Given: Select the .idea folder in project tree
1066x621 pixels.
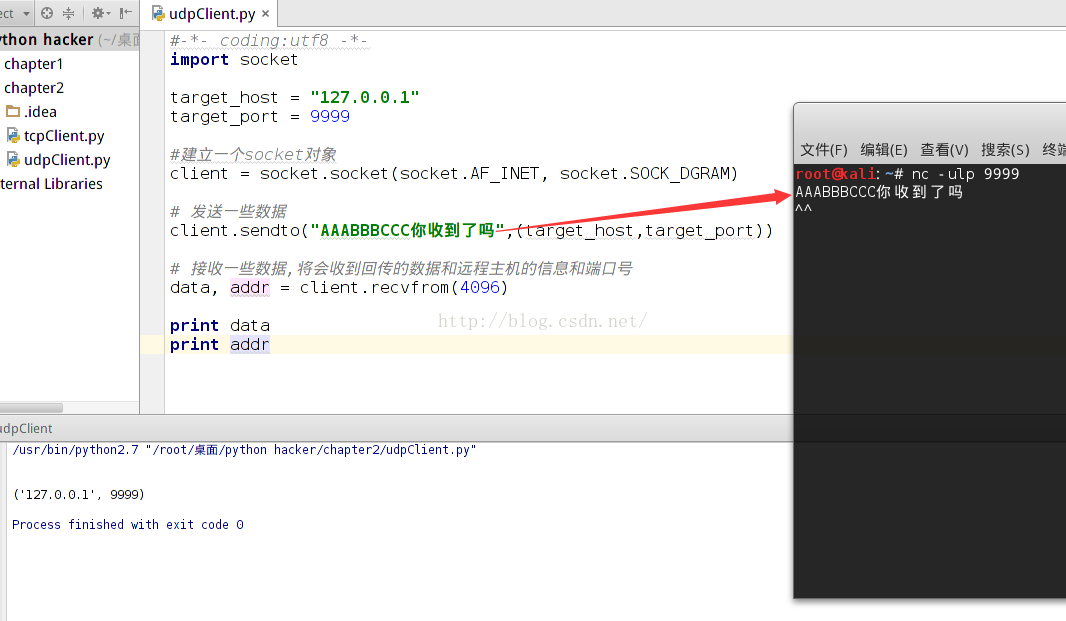Looking at the screenshot, I should coord(40,112).
